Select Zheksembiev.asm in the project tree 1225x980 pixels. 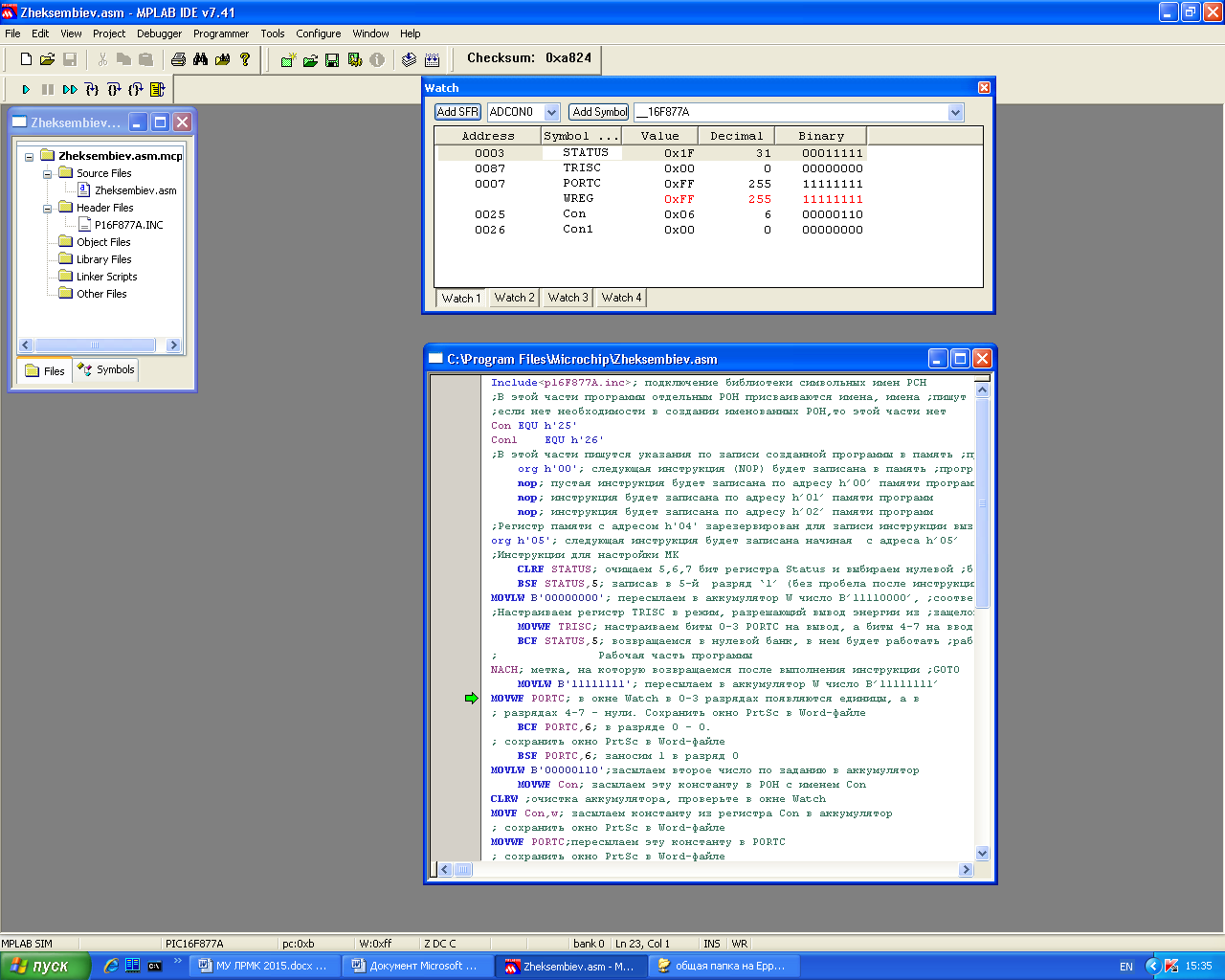coord(135,190)
